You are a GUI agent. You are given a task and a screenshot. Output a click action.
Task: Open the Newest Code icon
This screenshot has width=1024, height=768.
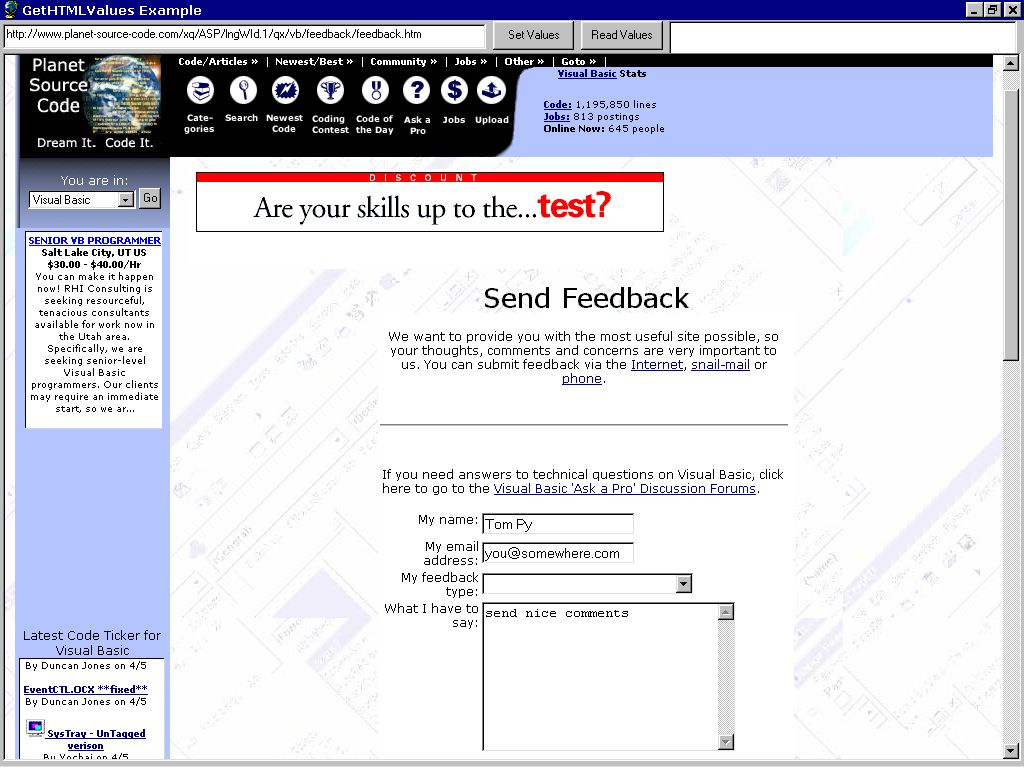point(285,90)
